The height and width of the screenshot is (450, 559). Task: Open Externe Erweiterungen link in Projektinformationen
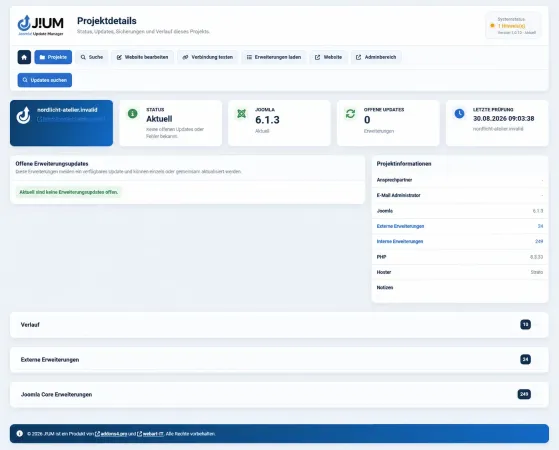[x=400, y=226]
